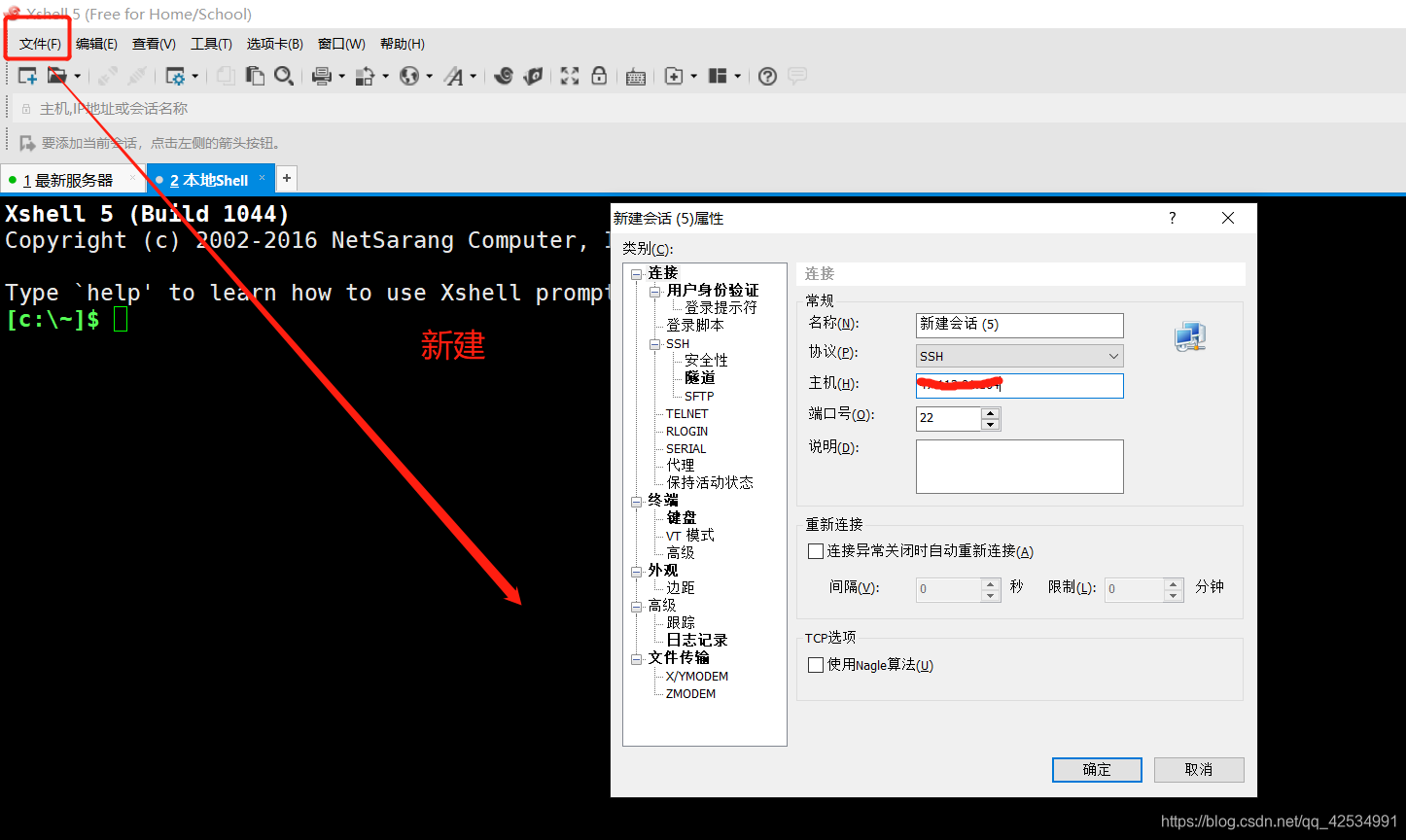Image resolution: width=1406 pixels, height=840 pixels.
Task: Click inside the 名称 input field
Action: point(1020,325)
